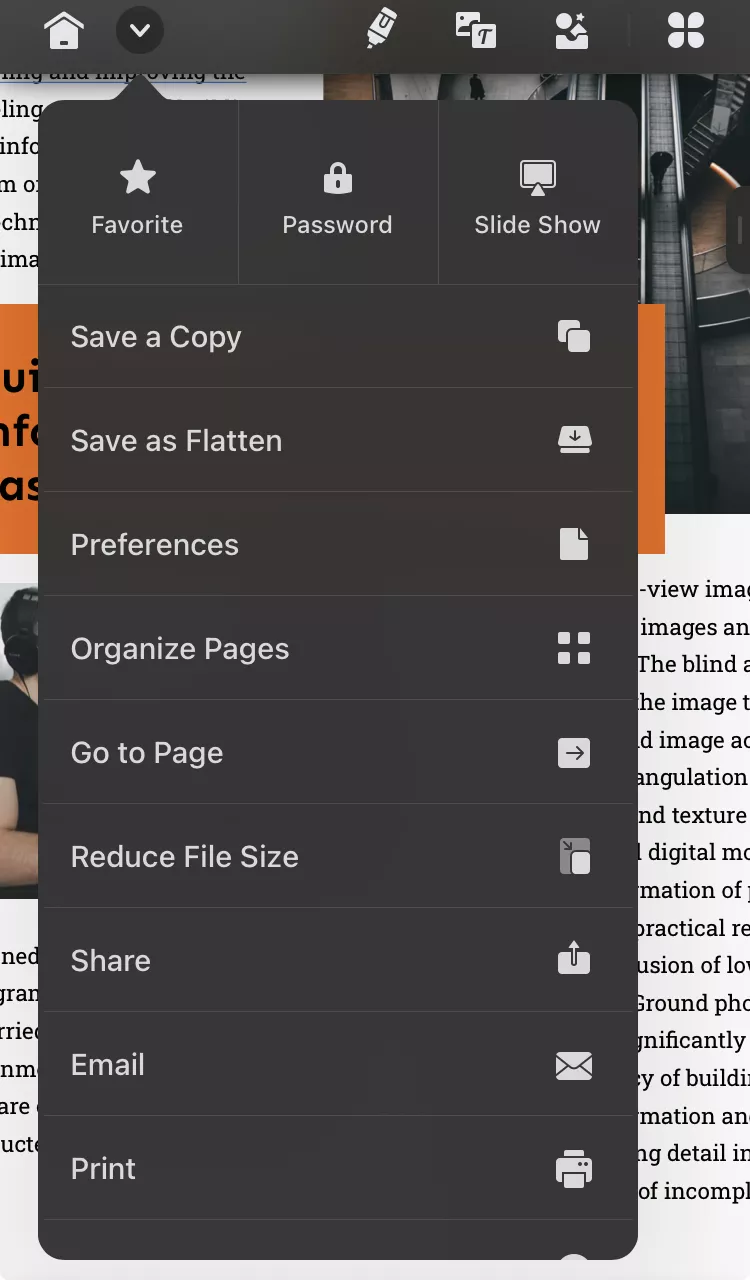
Task: Click the Save a Copy duplicate icon
Action: (574, 337)
